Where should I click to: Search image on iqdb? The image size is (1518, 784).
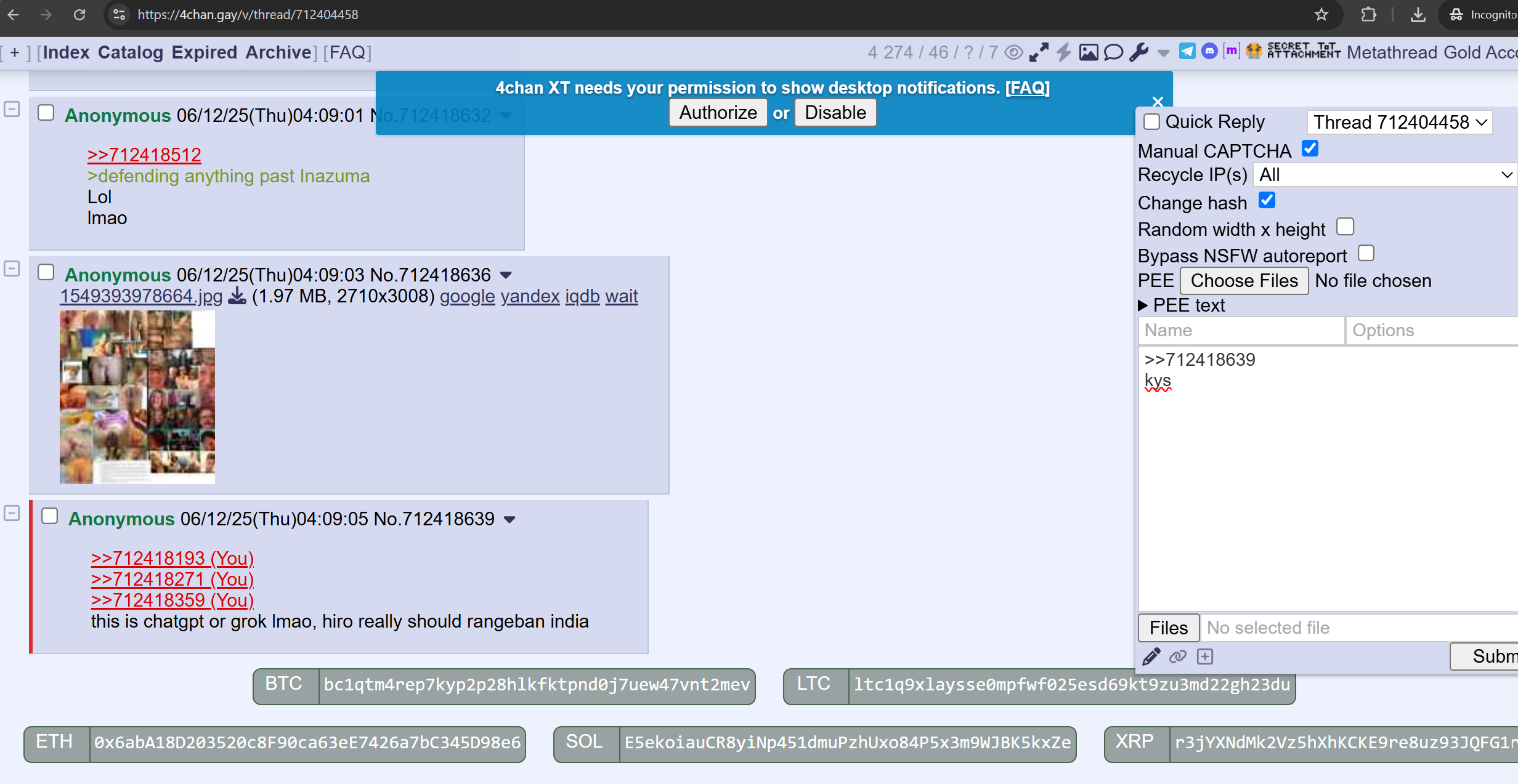[x=582, y=296]
